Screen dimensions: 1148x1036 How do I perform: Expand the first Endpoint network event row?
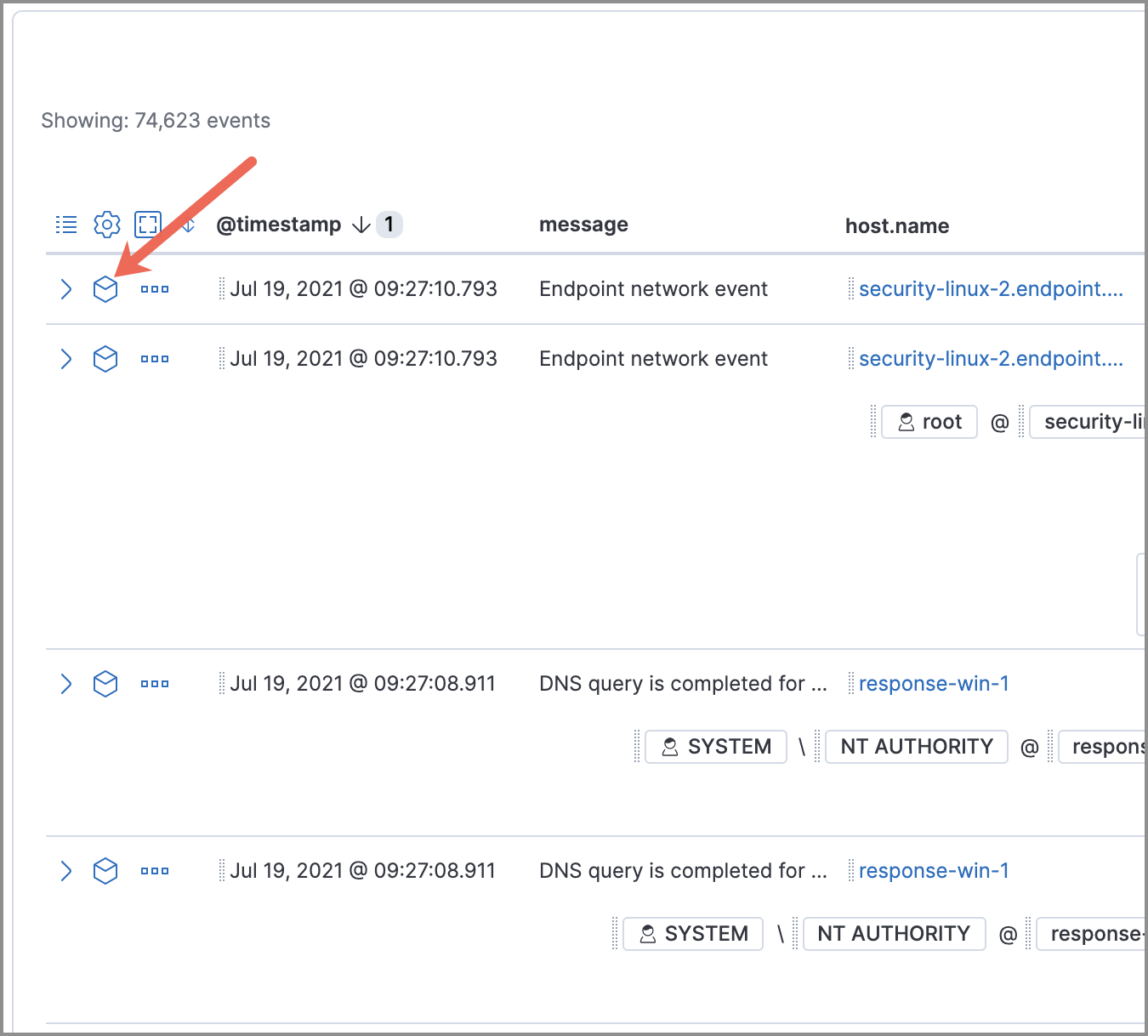[66, 289]
